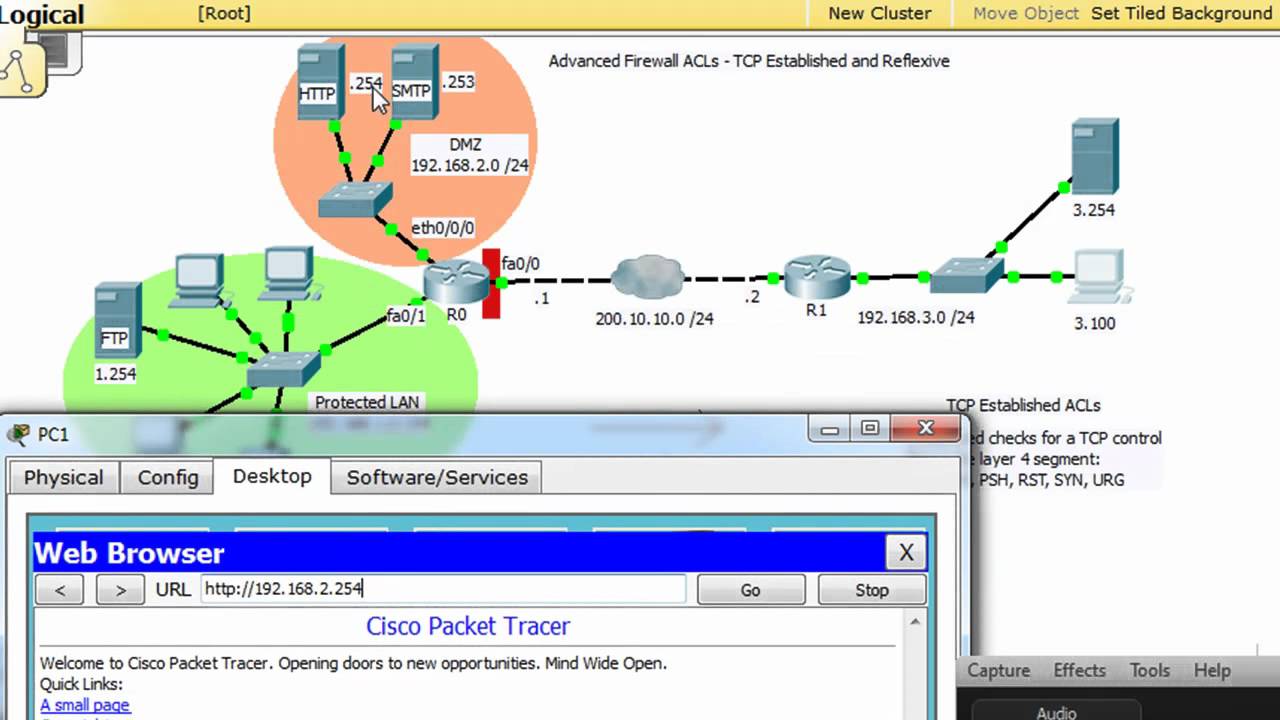This screenshot has width=1280, height=720.
Task: Select router R0 on the topology
Action: [456, 280]
